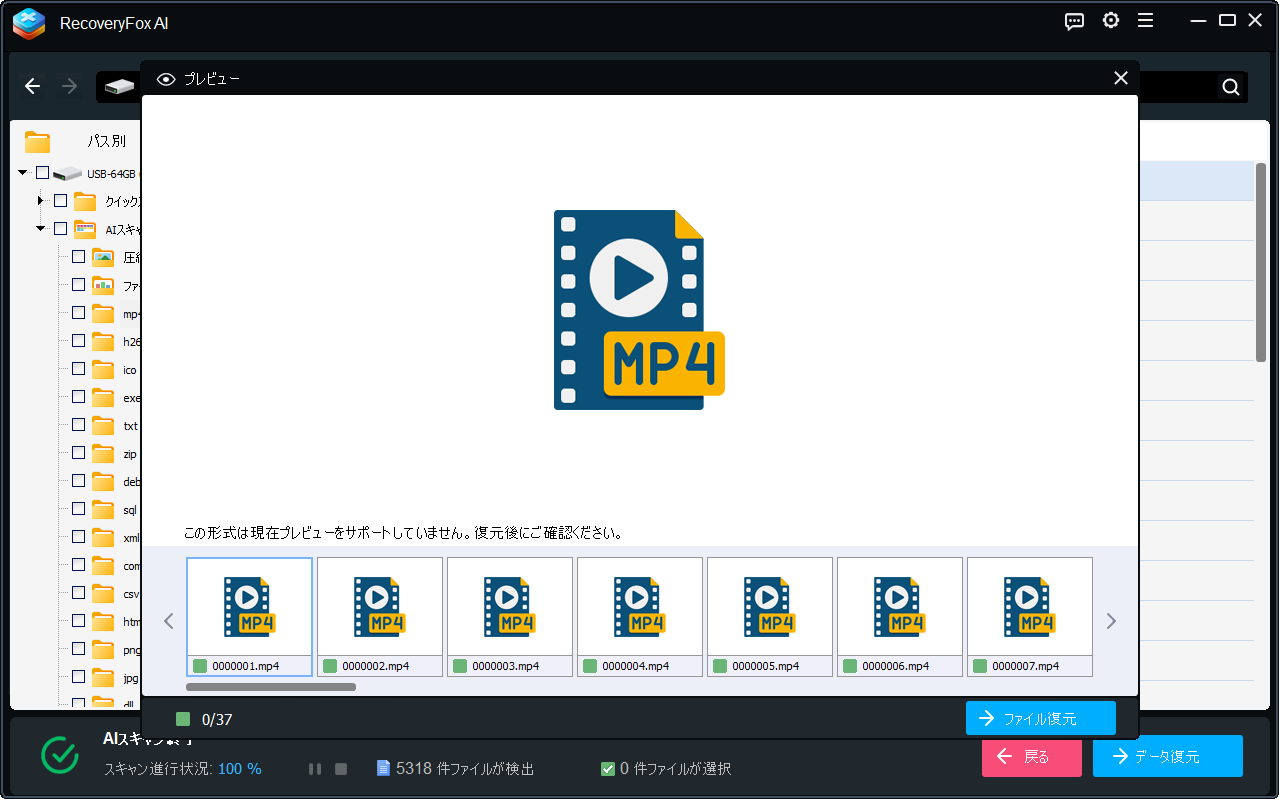Open the xml folder in tree
Viewport: 1280px width, 800px height.
[103, 538]
